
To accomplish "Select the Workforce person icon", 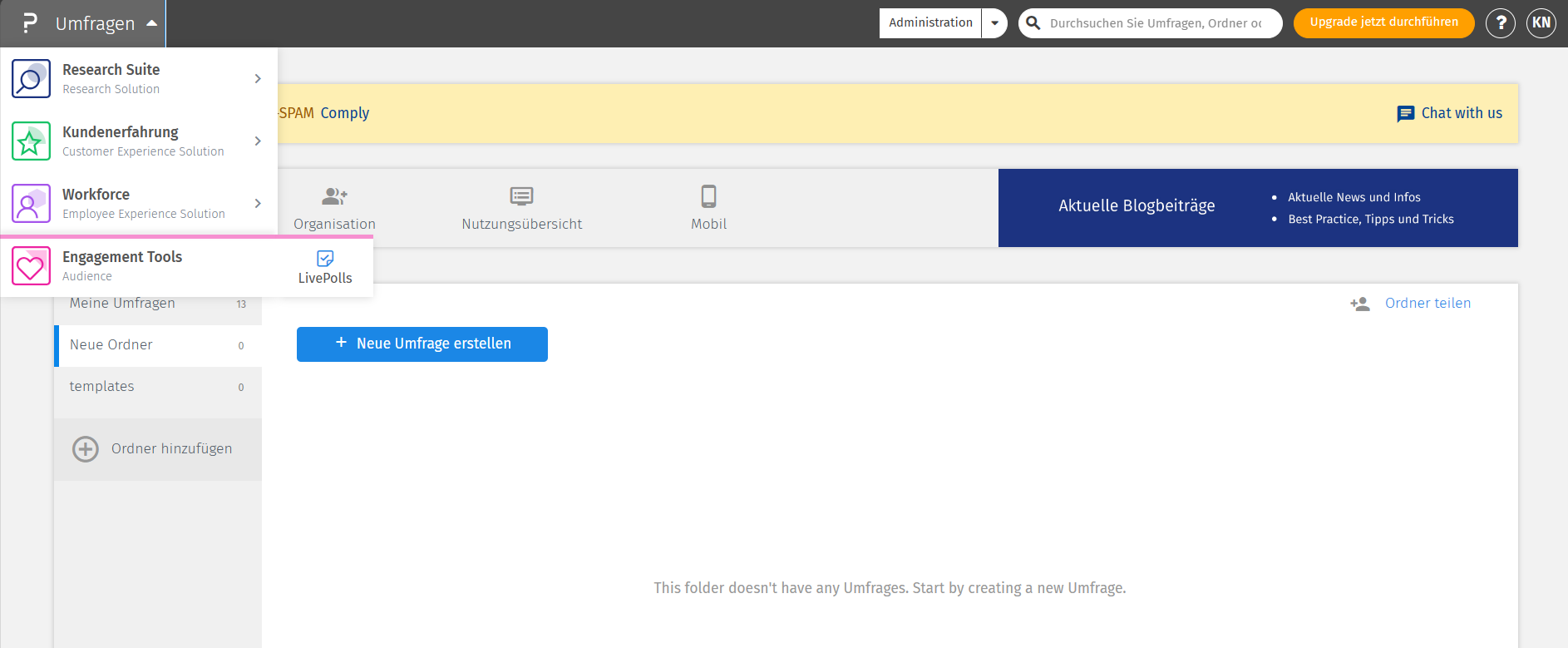I will pyautogui.click(x=32, y=204).
